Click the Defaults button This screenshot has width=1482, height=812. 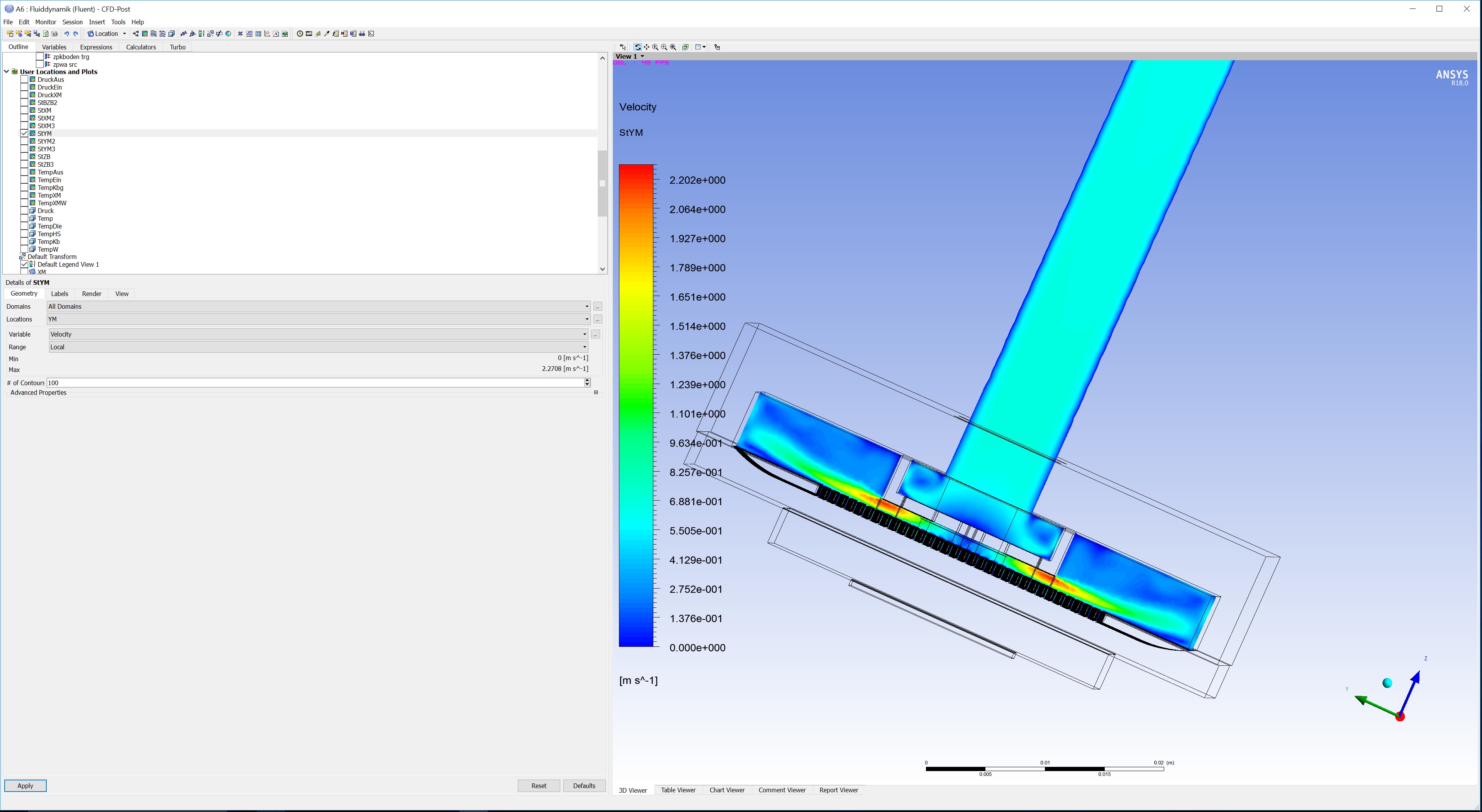click(584, 785)
